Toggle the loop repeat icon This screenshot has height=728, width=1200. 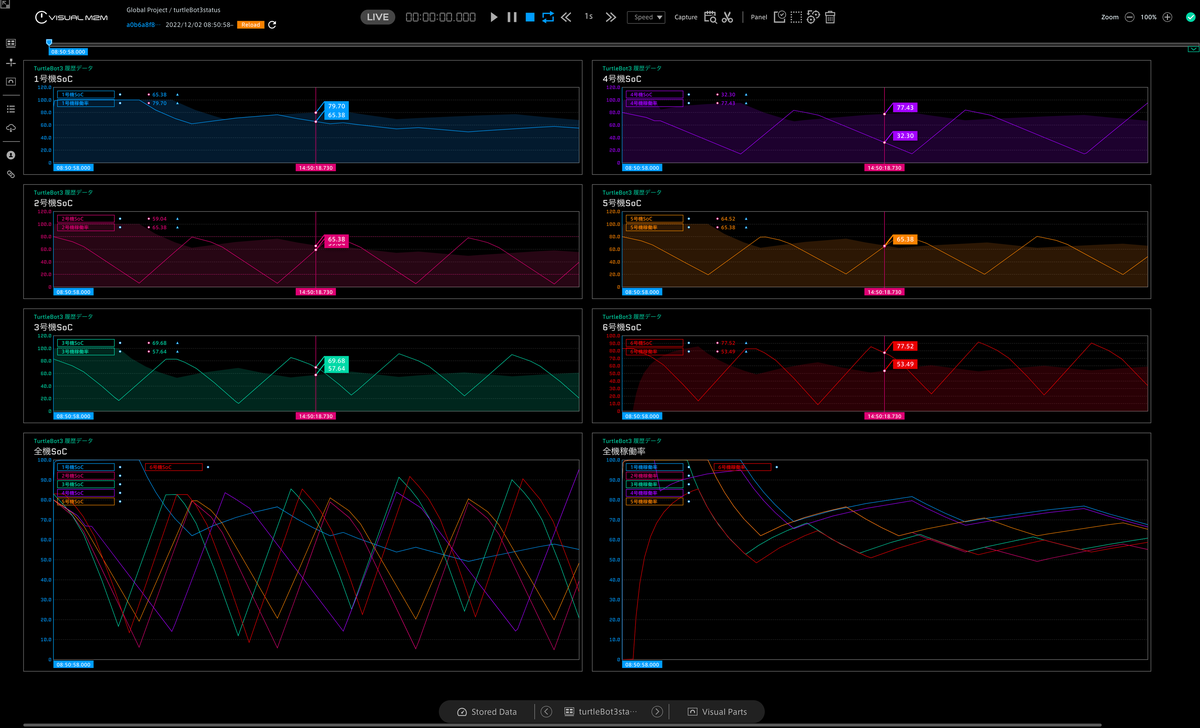tap(548, 17)
